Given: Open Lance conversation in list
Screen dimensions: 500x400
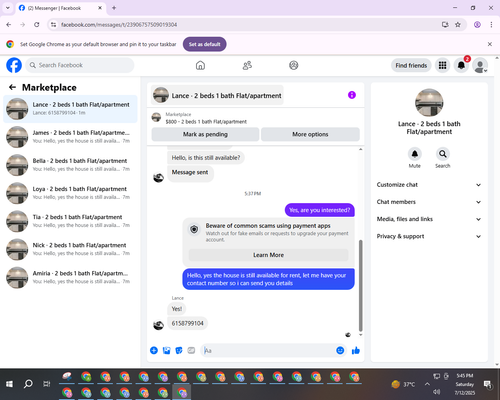Looking at the screenshot, I should [x=70, y=109].
